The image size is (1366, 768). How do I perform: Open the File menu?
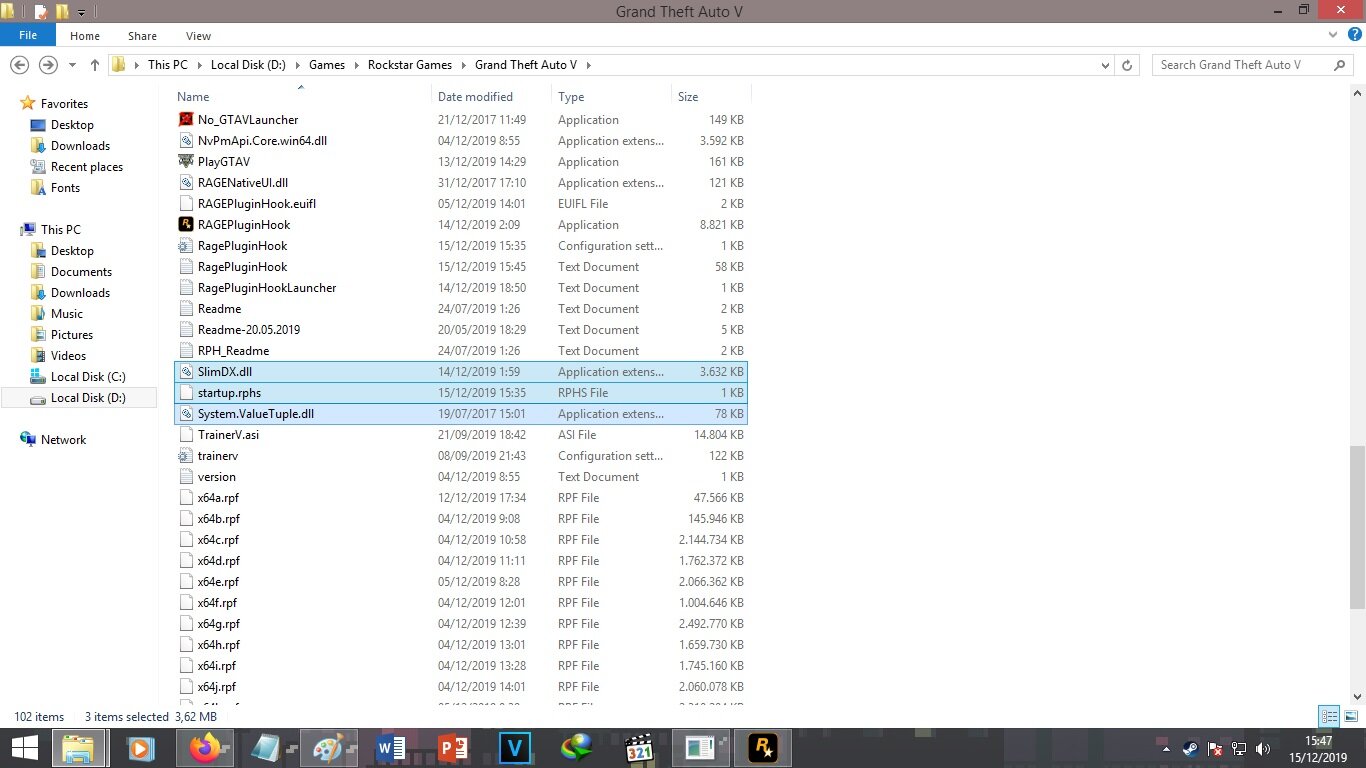[28, 35]
